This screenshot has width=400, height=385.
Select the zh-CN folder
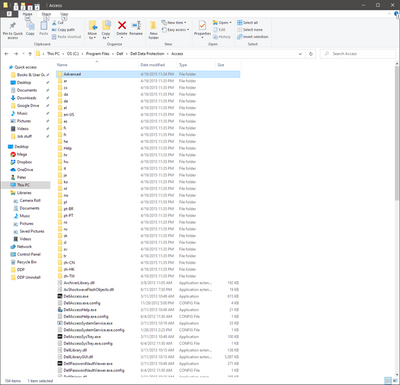coord(148,263)
